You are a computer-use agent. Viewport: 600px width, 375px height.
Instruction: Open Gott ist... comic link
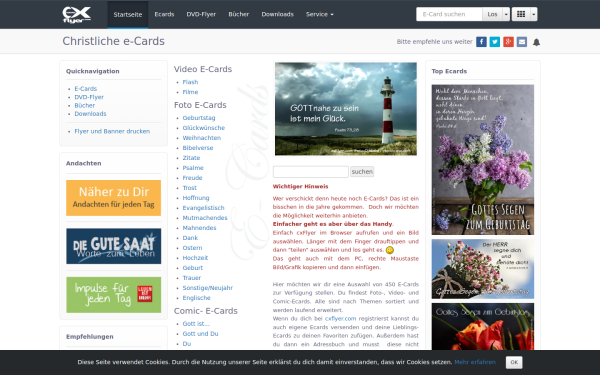[196, 324]
